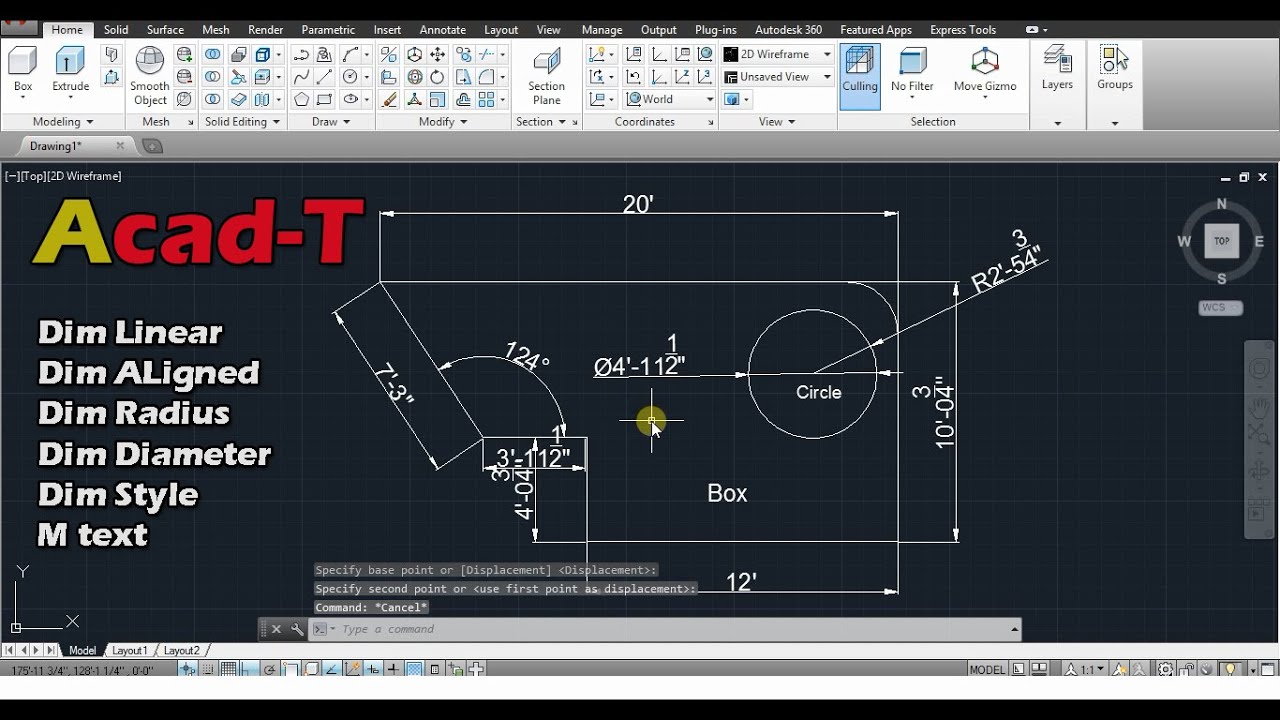Toggle Grid Display in status bar
This screenshot has width=1280, height=720.
229,669
